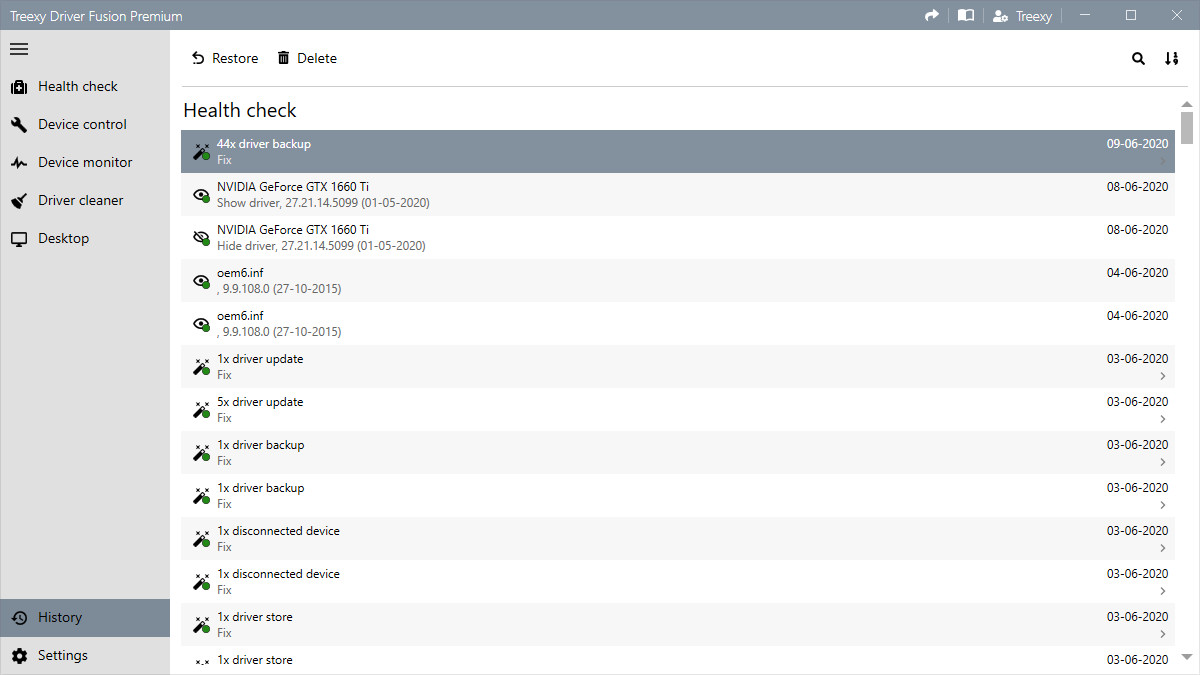The width and height of the screenshot is (1200, 675).
Task: Toggle visibility on the NVIDIA show driver entry
Action: coord(200,194)
